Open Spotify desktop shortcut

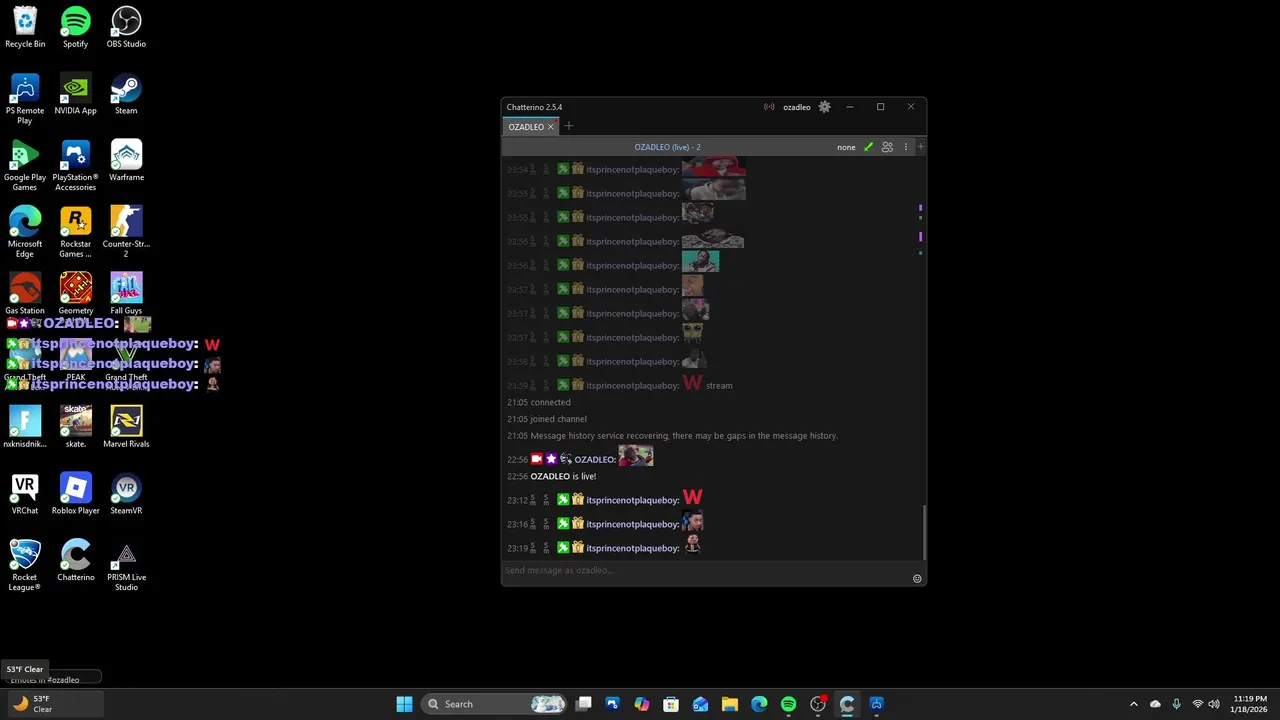click(x=76, y=27)
